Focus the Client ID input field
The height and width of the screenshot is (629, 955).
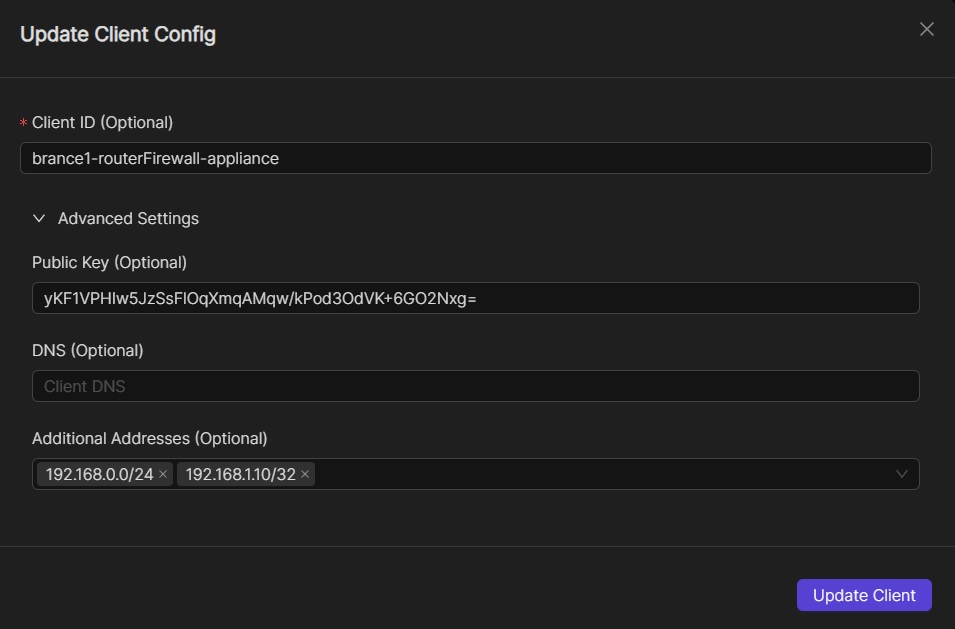[475, 158]
